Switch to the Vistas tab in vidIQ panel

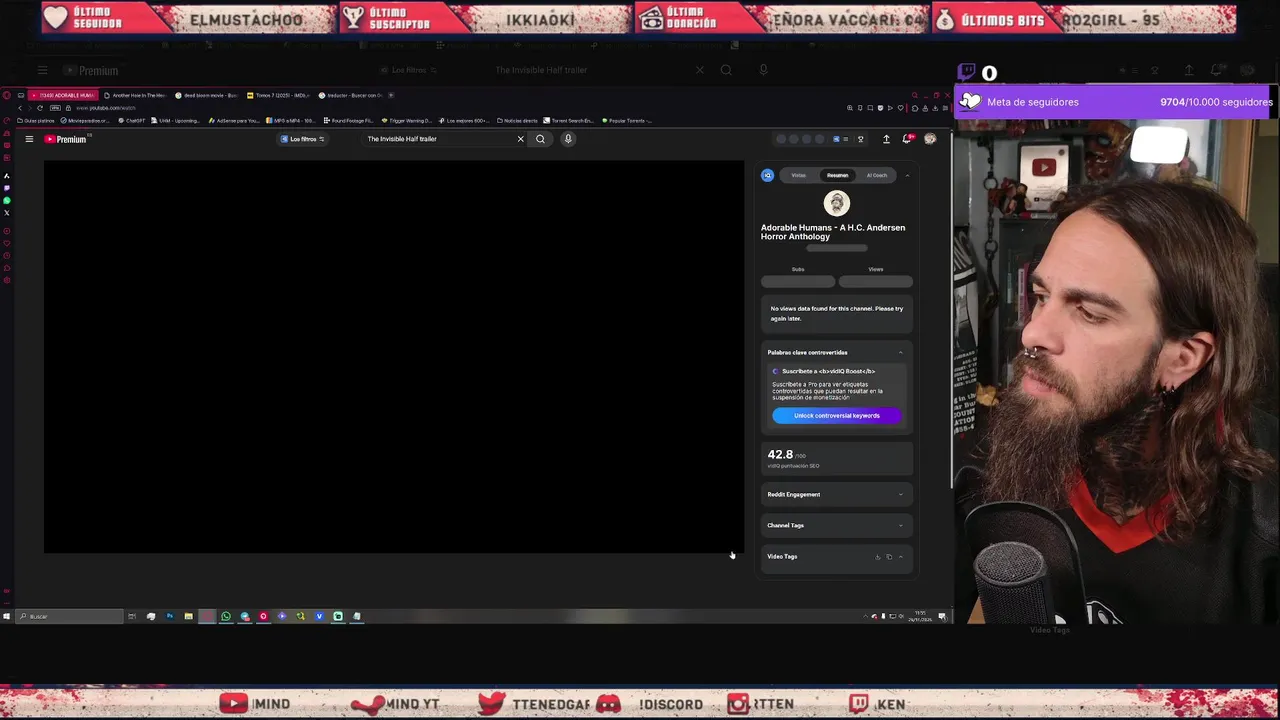point(798,175)
